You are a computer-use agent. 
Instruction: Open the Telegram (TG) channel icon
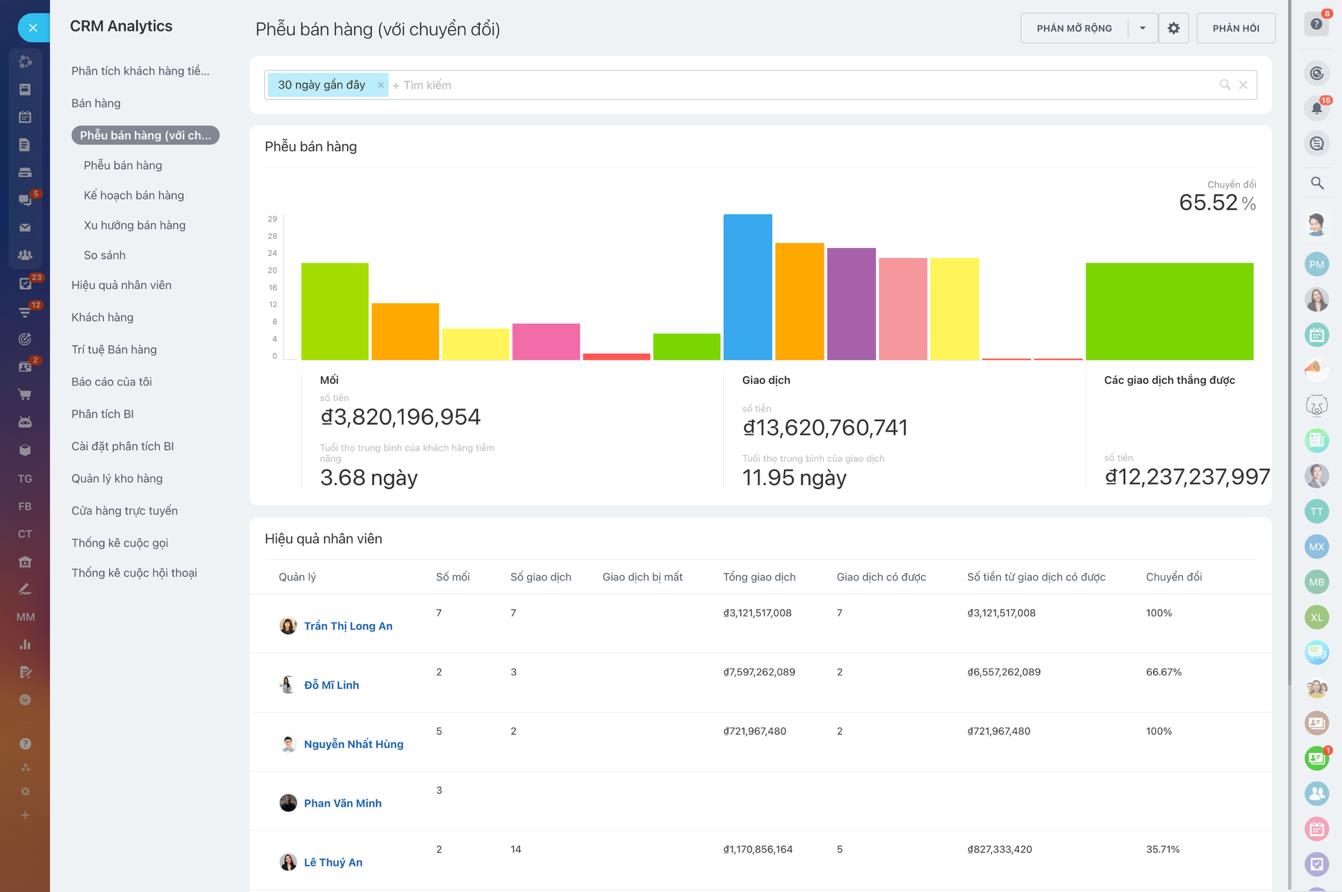pos(25,478)
